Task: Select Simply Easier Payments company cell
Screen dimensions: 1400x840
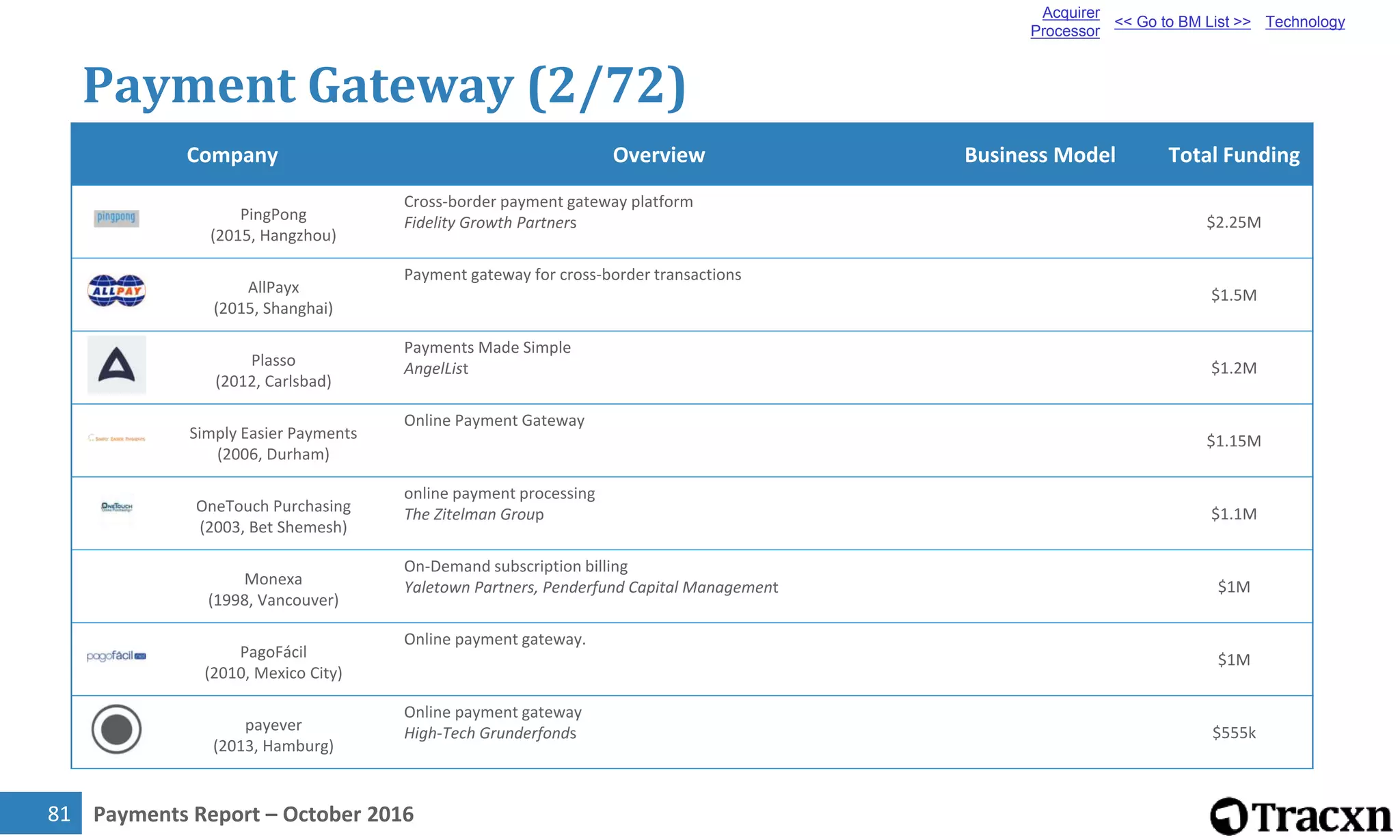Action: [273, 444]
